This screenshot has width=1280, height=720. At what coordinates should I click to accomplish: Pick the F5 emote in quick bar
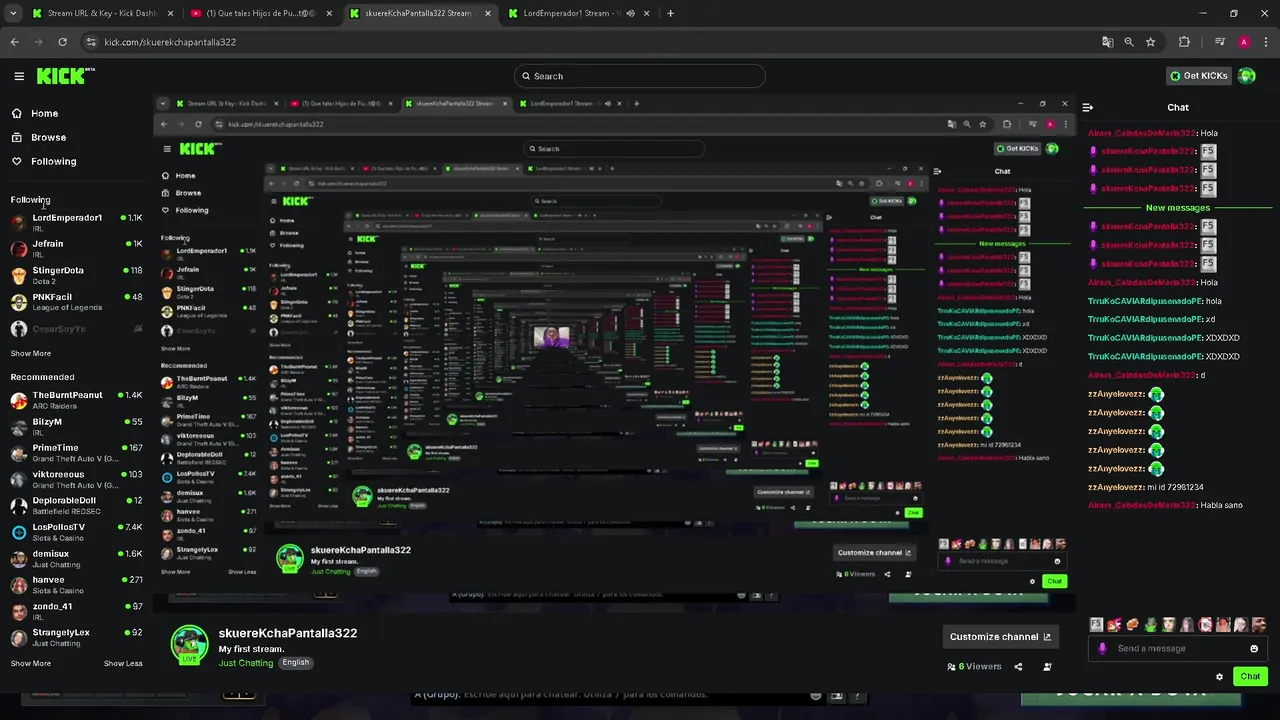tap(1096, 625)
